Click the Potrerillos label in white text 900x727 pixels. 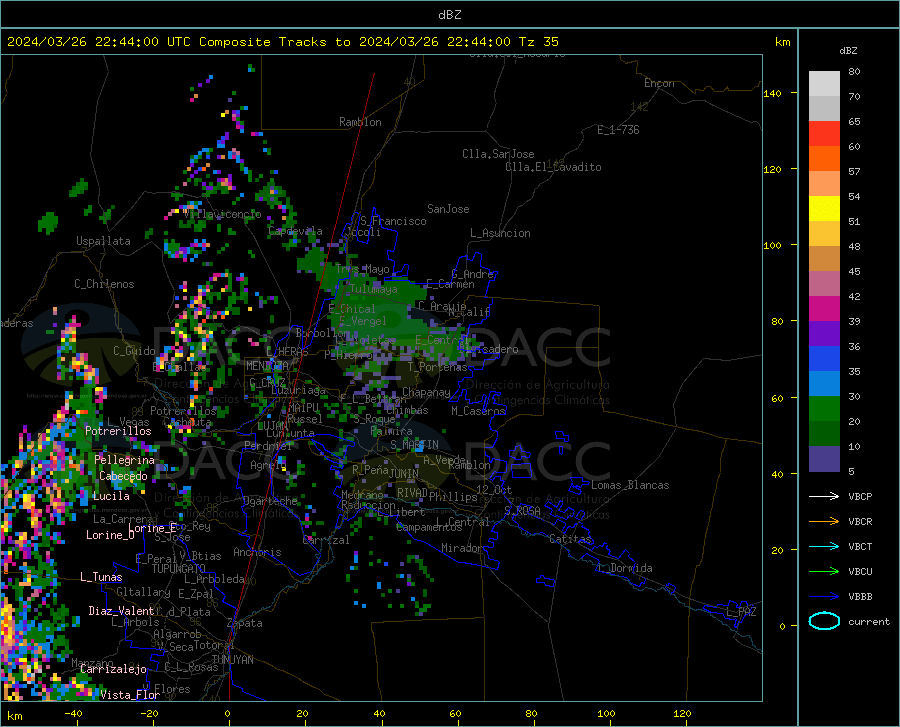[x=118, y=431]
